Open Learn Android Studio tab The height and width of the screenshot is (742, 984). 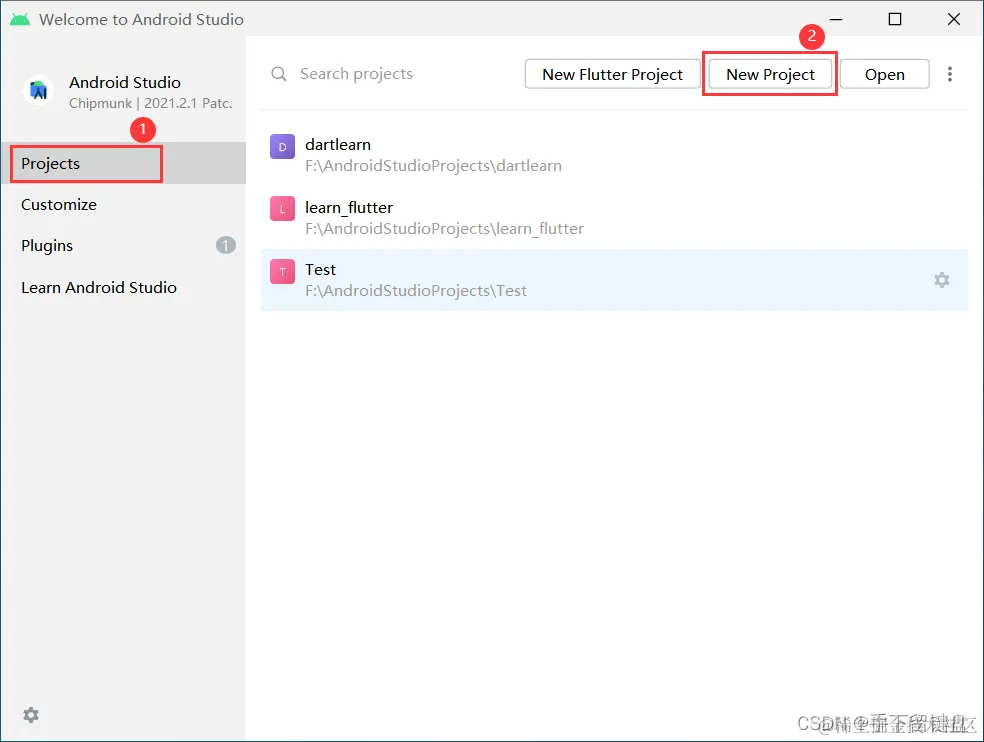click(124, 288)
